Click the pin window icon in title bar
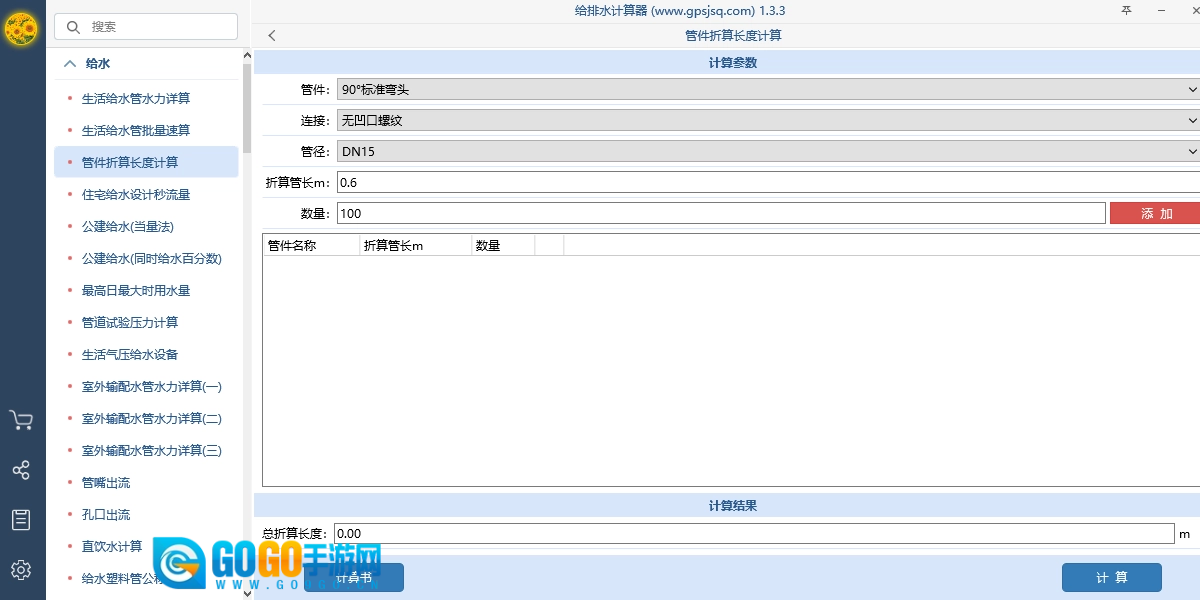 tap(1126, 11)
